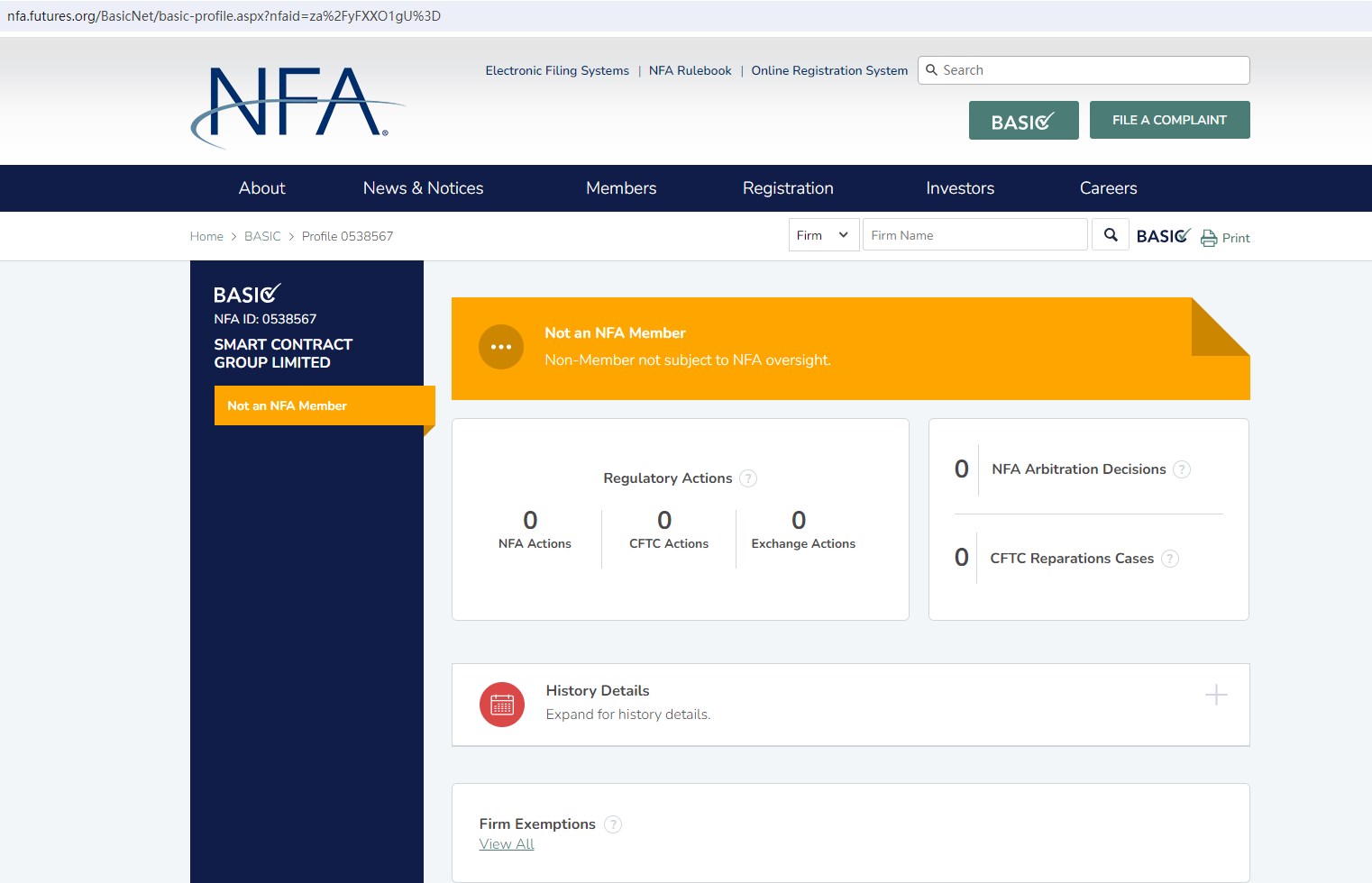Click the green BASIC button
This screenshot has width=1372, height=883.
coord(1023,121)
